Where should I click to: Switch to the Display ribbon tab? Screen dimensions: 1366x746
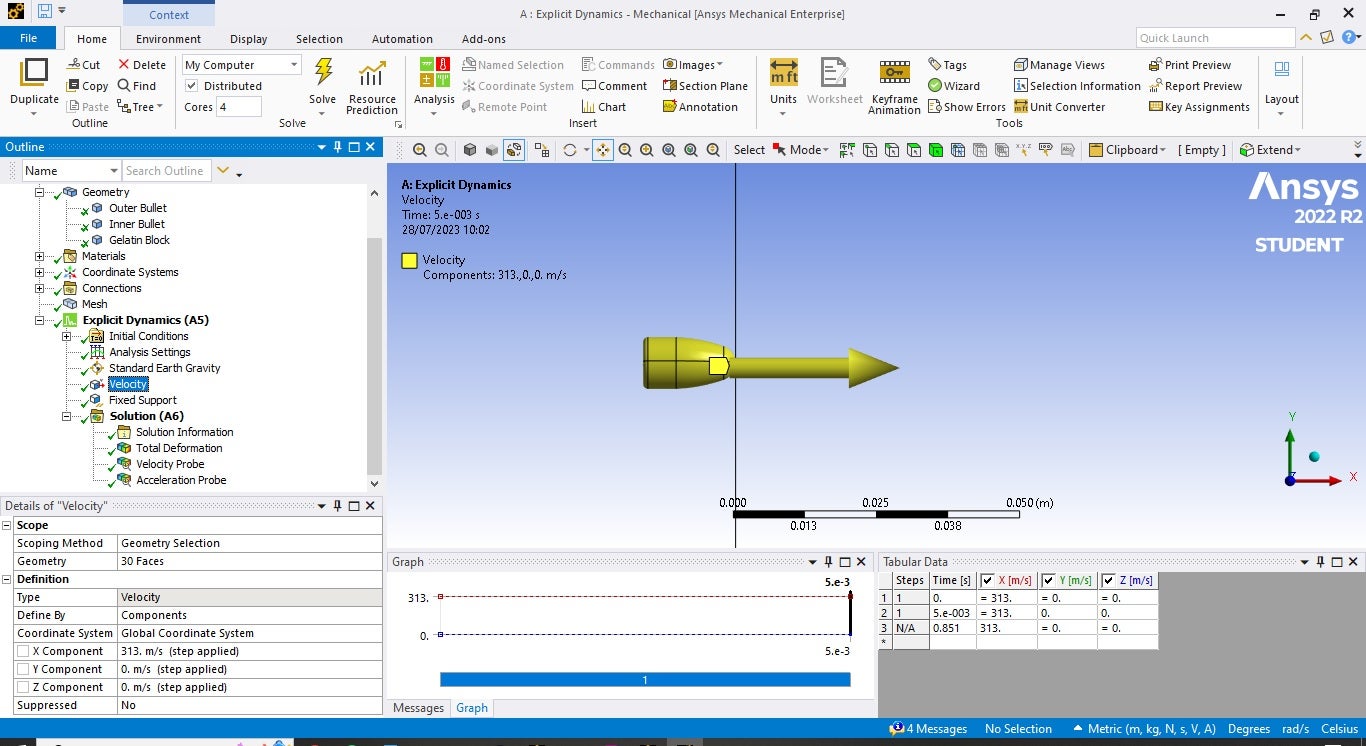click(x=248, y=39)
